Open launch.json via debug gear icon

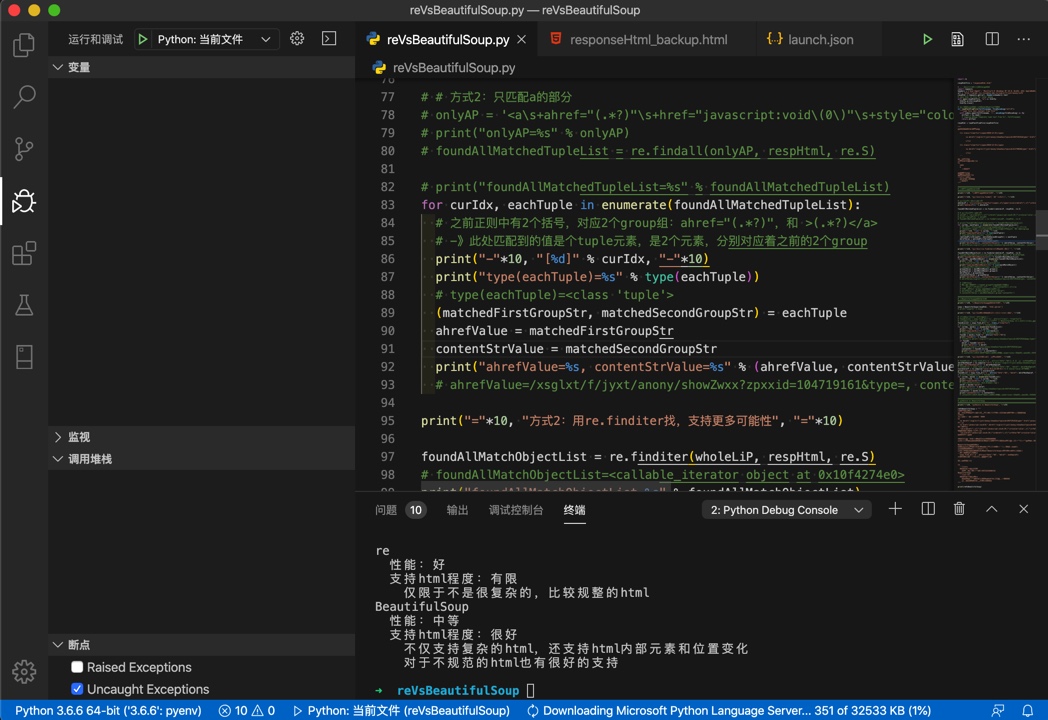[x=297, y=39]
